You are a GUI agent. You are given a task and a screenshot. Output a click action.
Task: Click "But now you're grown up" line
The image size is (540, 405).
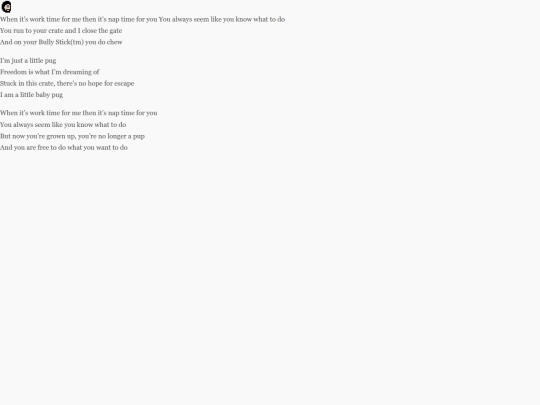coord(72,136)
